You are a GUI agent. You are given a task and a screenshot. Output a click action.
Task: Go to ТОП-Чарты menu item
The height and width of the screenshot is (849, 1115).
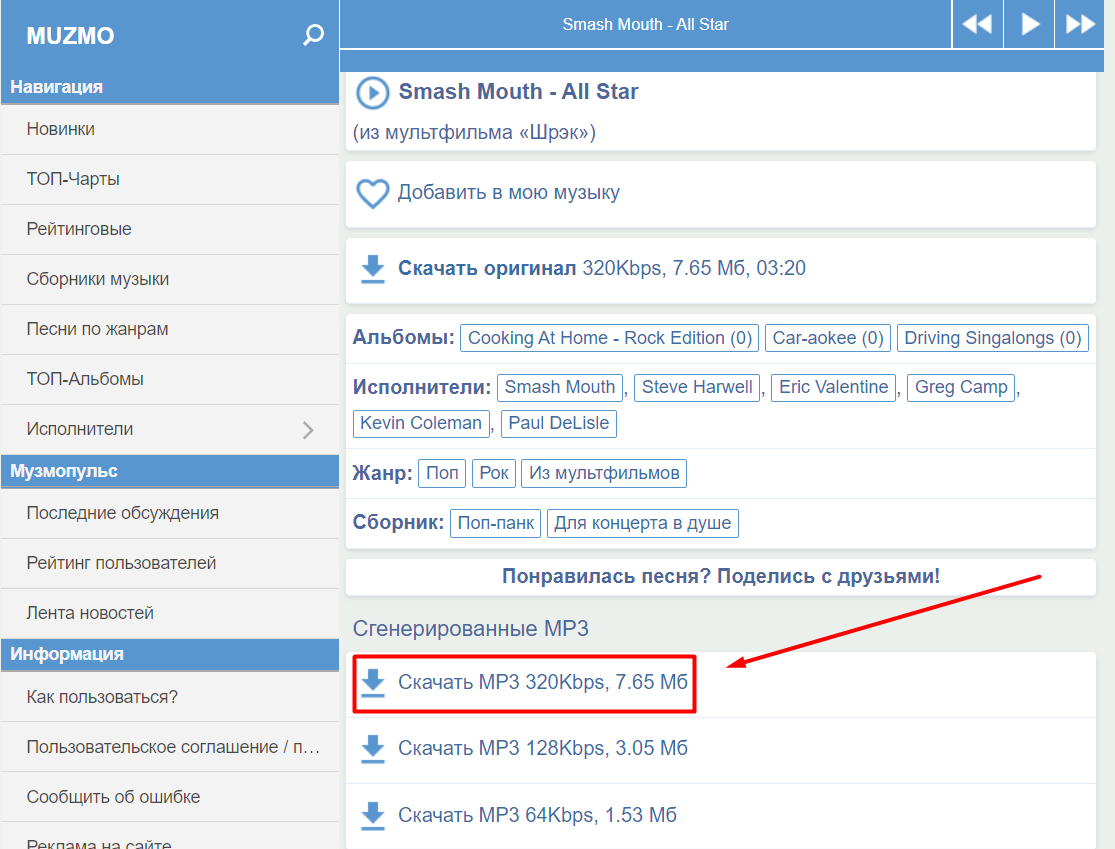(73, 179)
